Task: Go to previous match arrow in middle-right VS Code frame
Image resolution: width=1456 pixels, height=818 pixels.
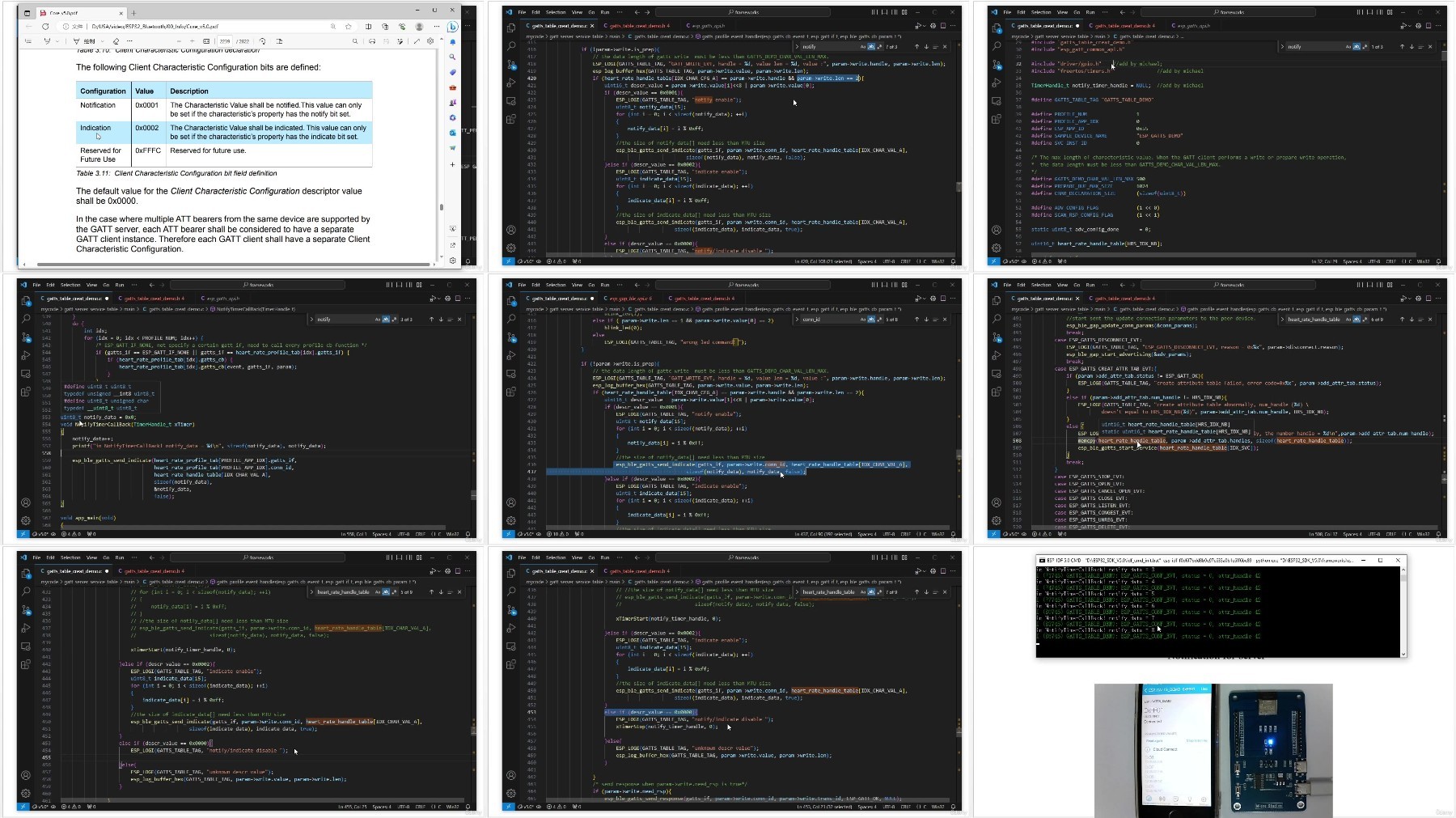Action: click(1402, 320)
